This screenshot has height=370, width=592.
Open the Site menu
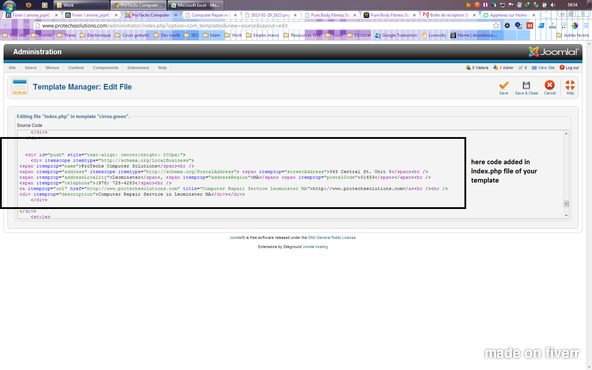coord(12,68)
